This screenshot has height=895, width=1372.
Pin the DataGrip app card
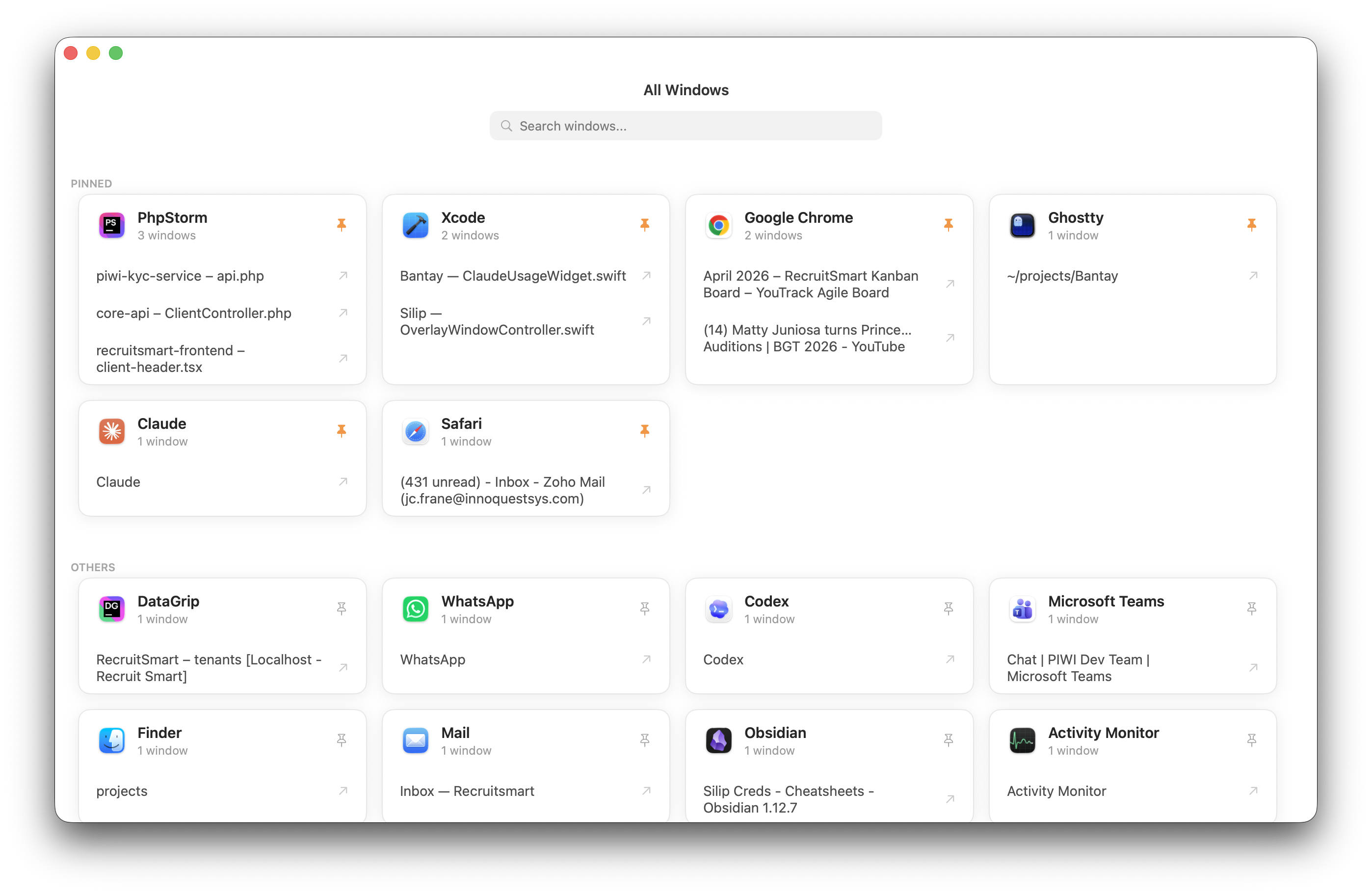click(x=341, y=608)
